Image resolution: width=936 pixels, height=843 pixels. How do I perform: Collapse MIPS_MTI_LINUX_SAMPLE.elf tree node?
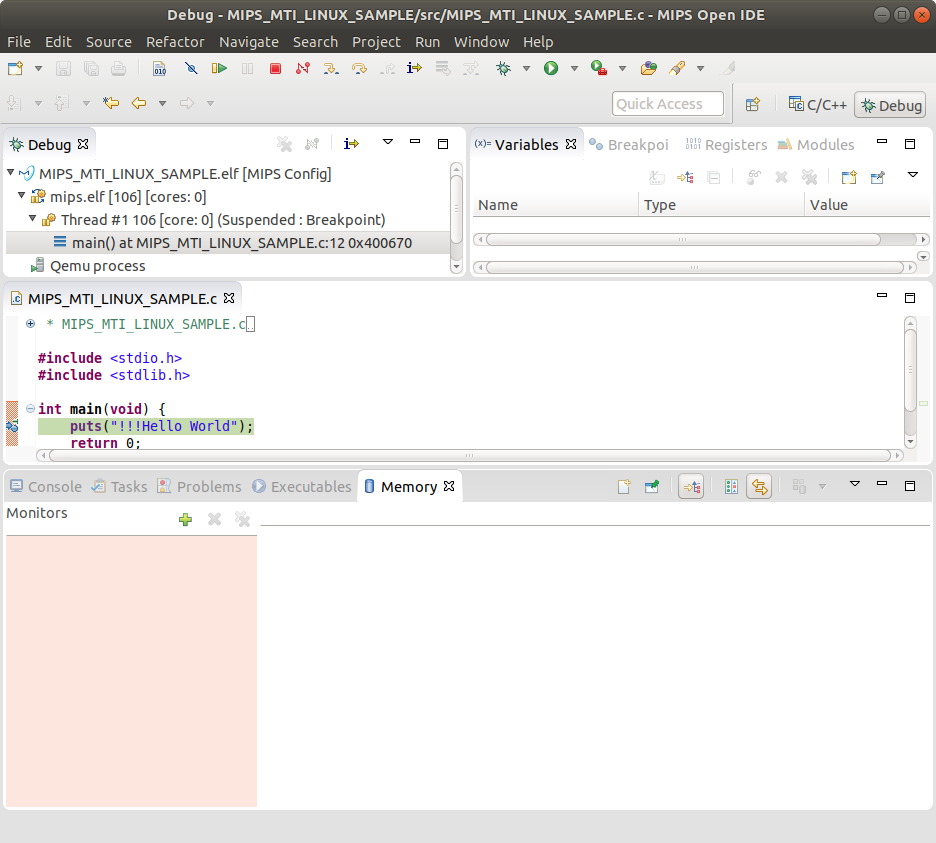pos(11,173)
